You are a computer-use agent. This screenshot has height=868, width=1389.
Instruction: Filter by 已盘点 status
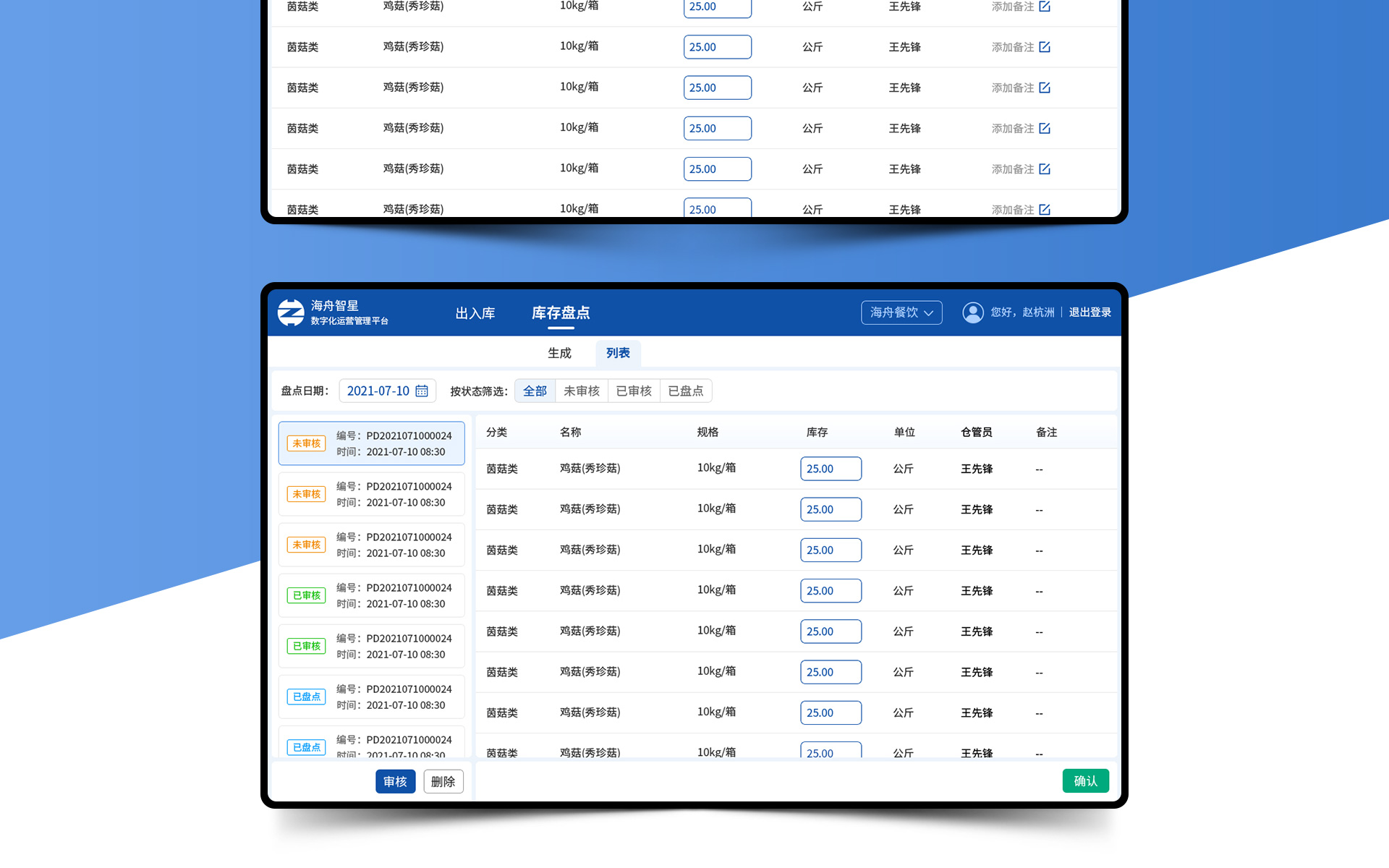click(686, 391)
